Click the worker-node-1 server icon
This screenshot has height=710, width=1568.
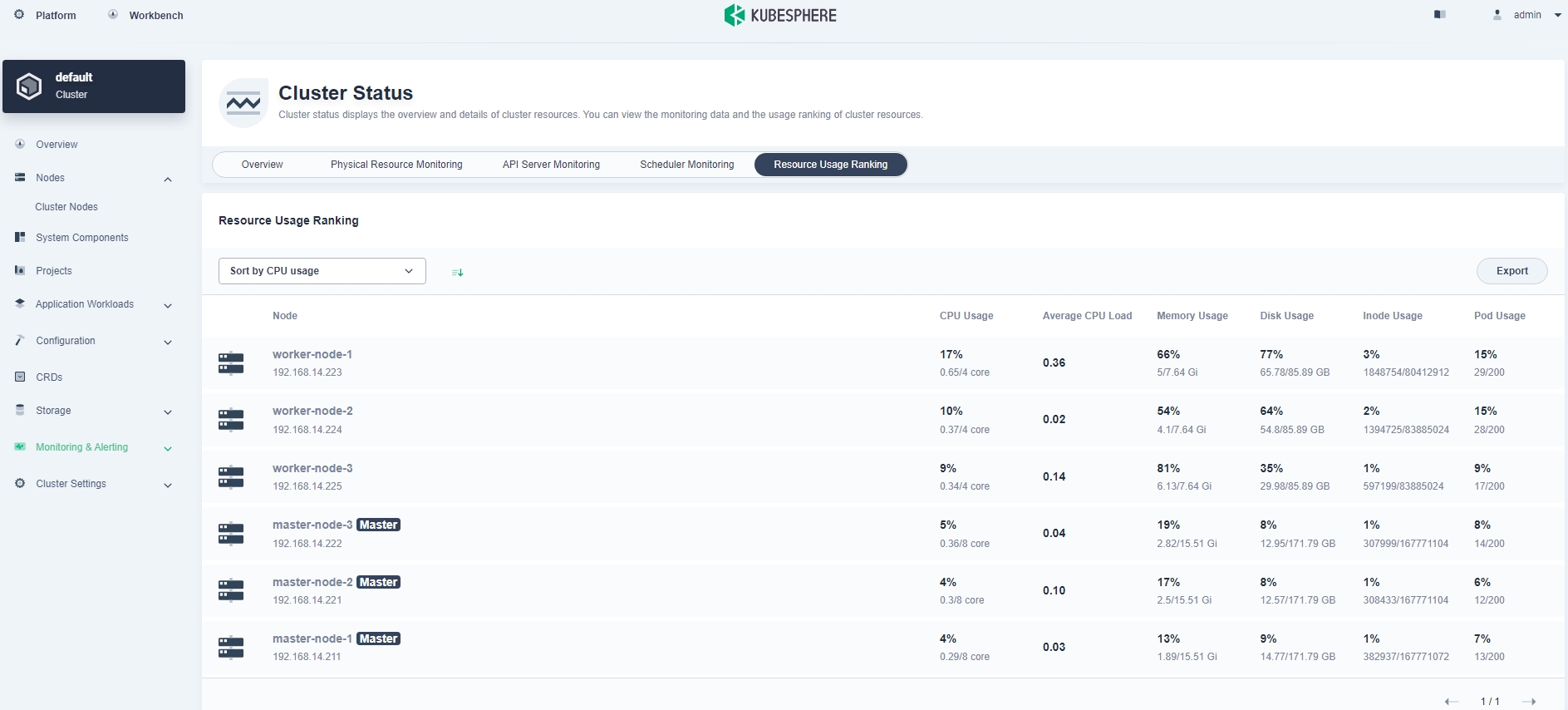pyautogui.click(x=231, y=363)
